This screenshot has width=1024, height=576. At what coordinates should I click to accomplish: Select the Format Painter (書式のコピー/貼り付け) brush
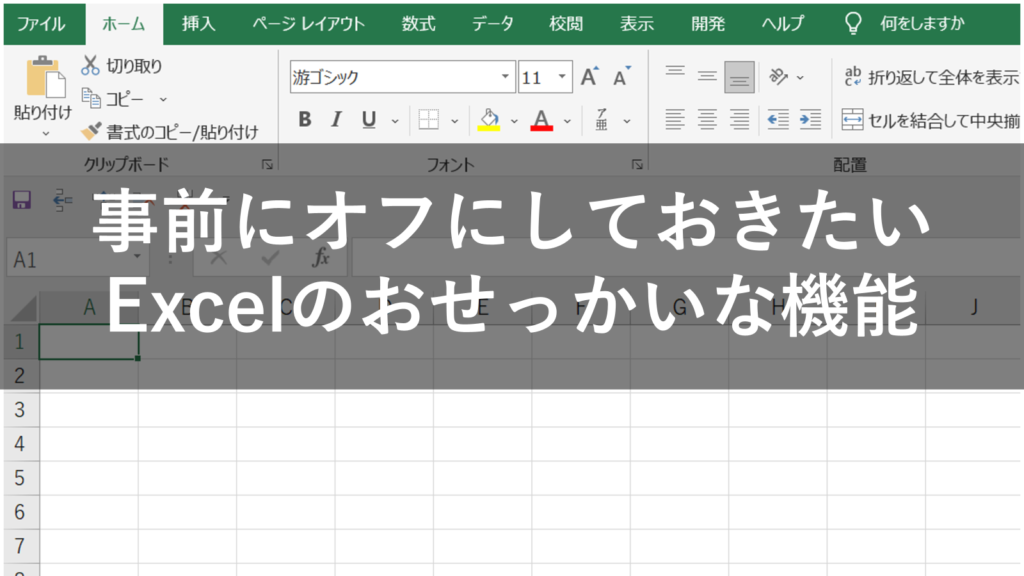[x=91, y=131]
